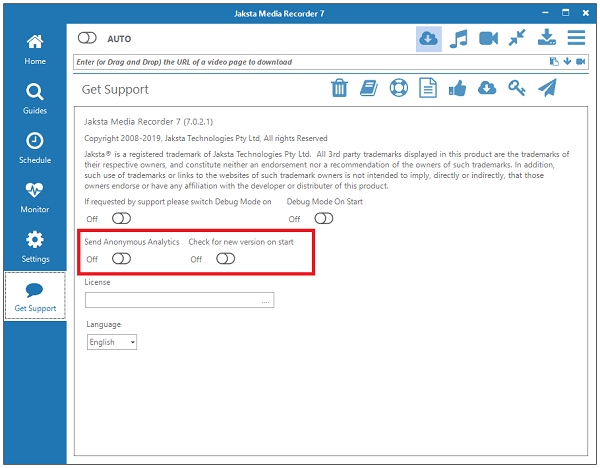Switch to audio music note mode
This screenshot has height=468, width=600.
(458, 39)
